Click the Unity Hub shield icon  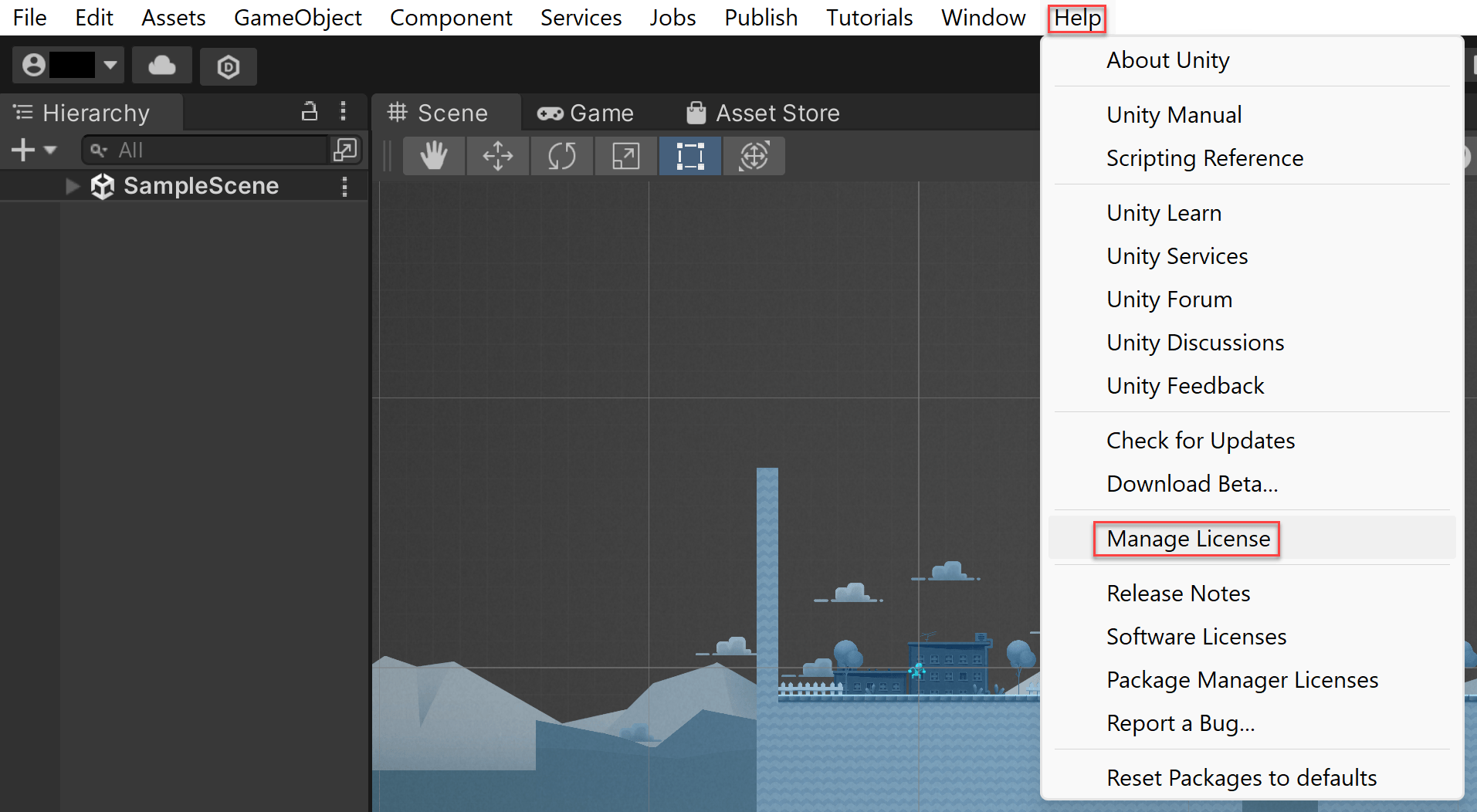(x=228, y=66)
